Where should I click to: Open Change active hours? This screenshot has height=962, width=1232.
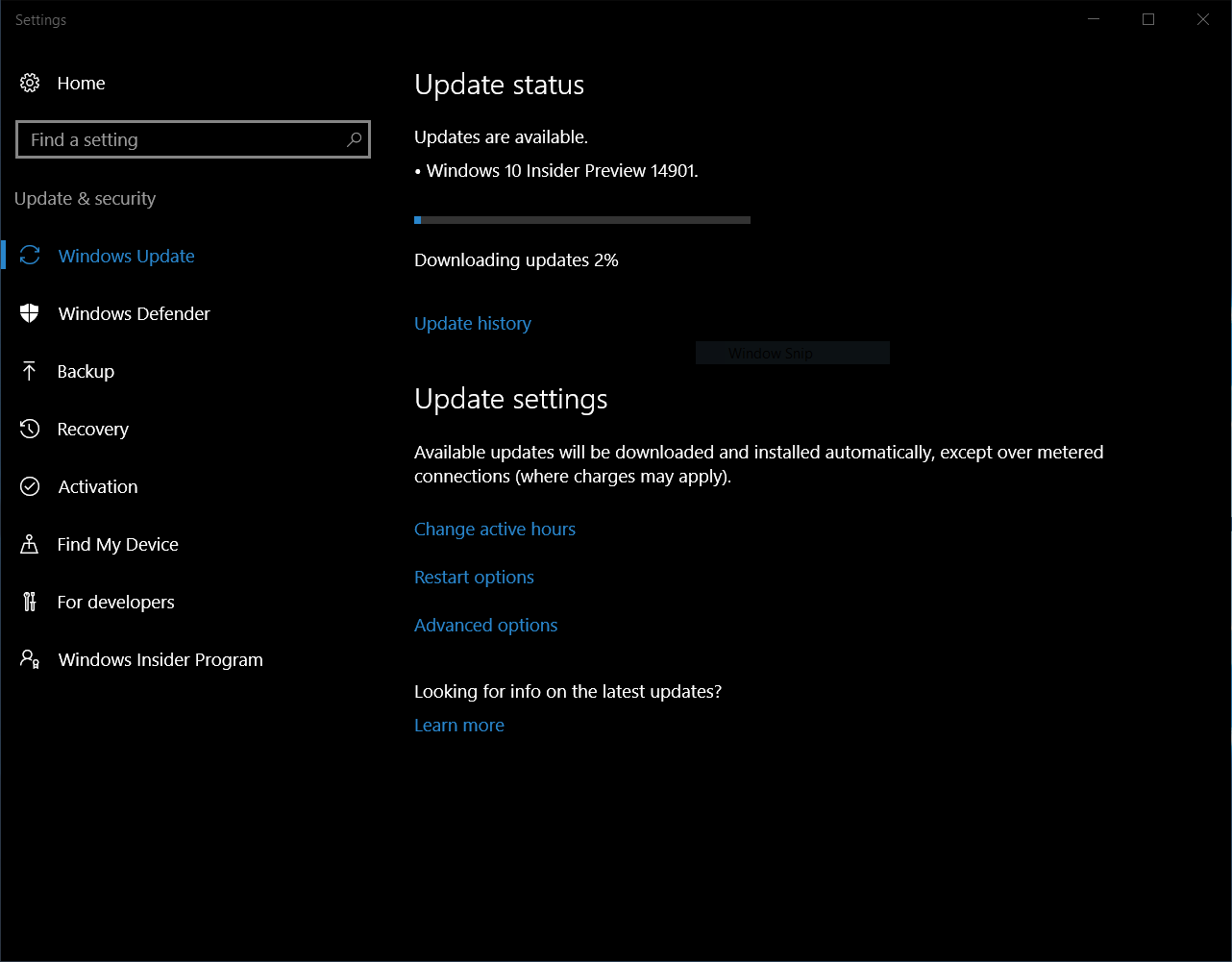(494, 530)
